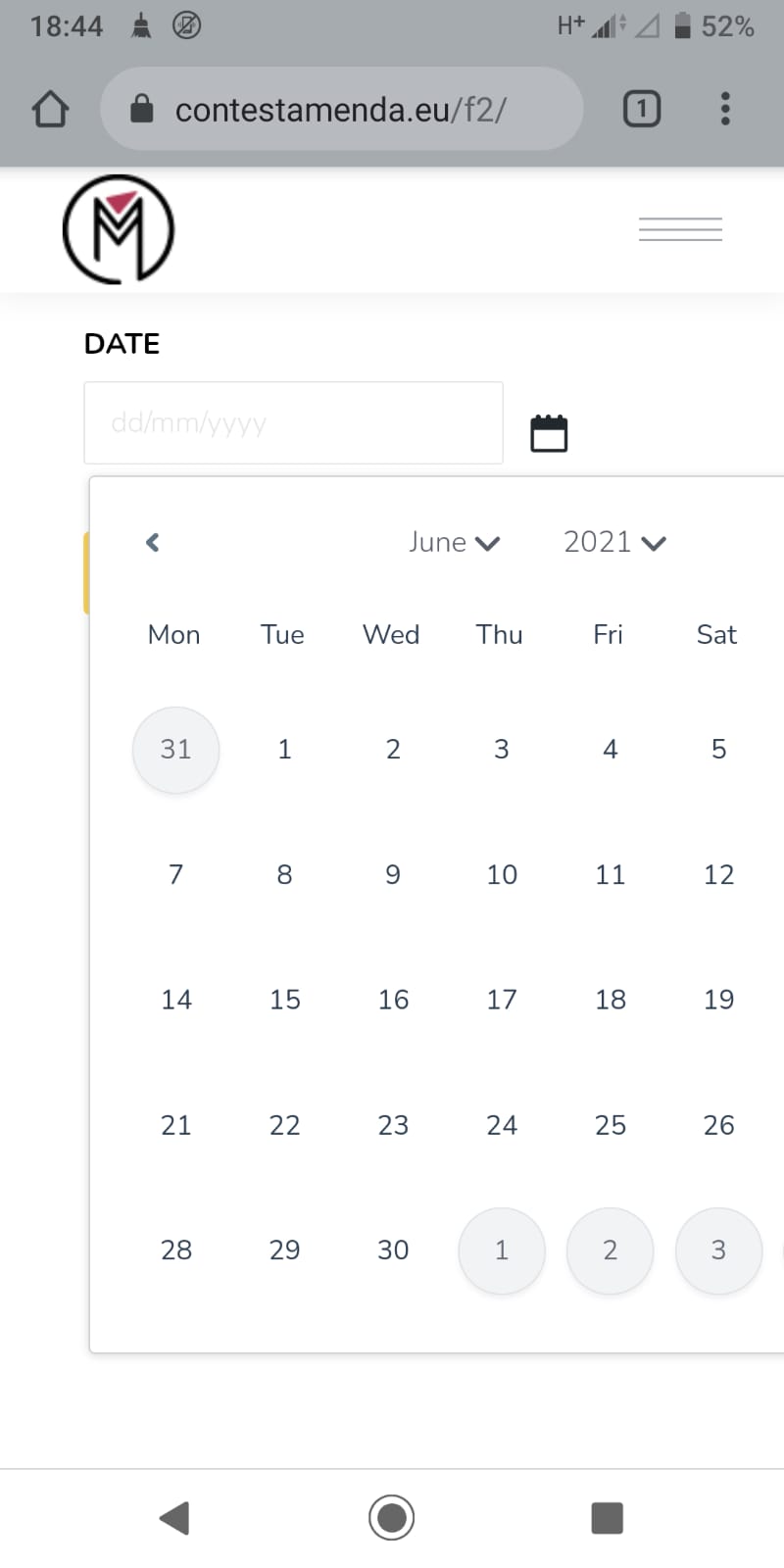Screen dimensions: 784x1568
Task: Open the browser tab switcher icon
Action: (x=642, y=109)
